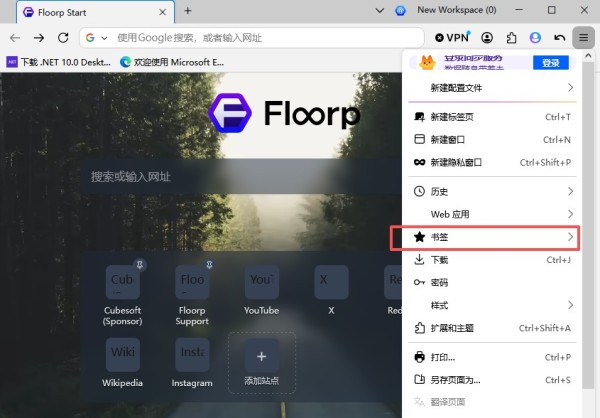Go forward to the next page
The height and width of the screenshot is (418, 600).
pyautogui.click(x=39, y=38)
